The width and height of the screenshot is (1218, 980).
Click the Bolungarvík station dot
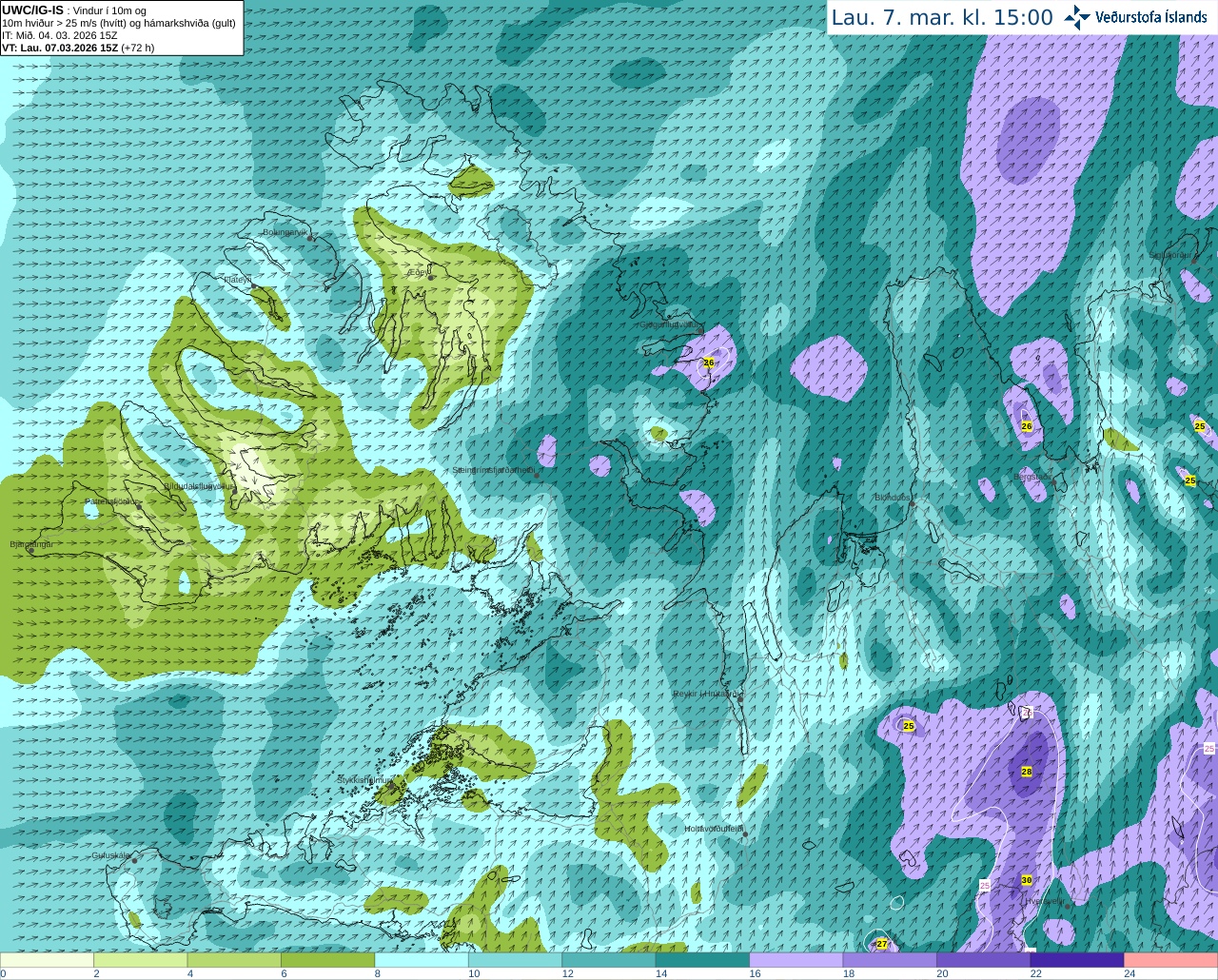click(x=310, y=238)
